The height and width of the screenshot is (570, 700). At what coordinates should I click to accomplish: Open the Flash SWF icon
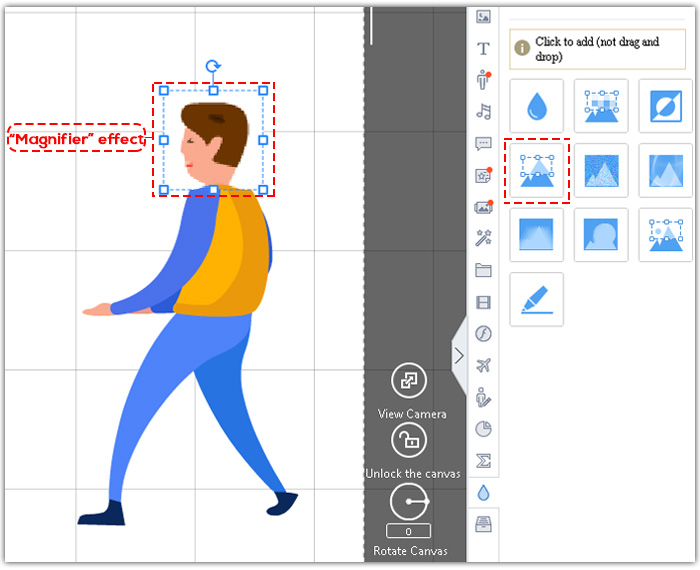[x=483, y=333]
